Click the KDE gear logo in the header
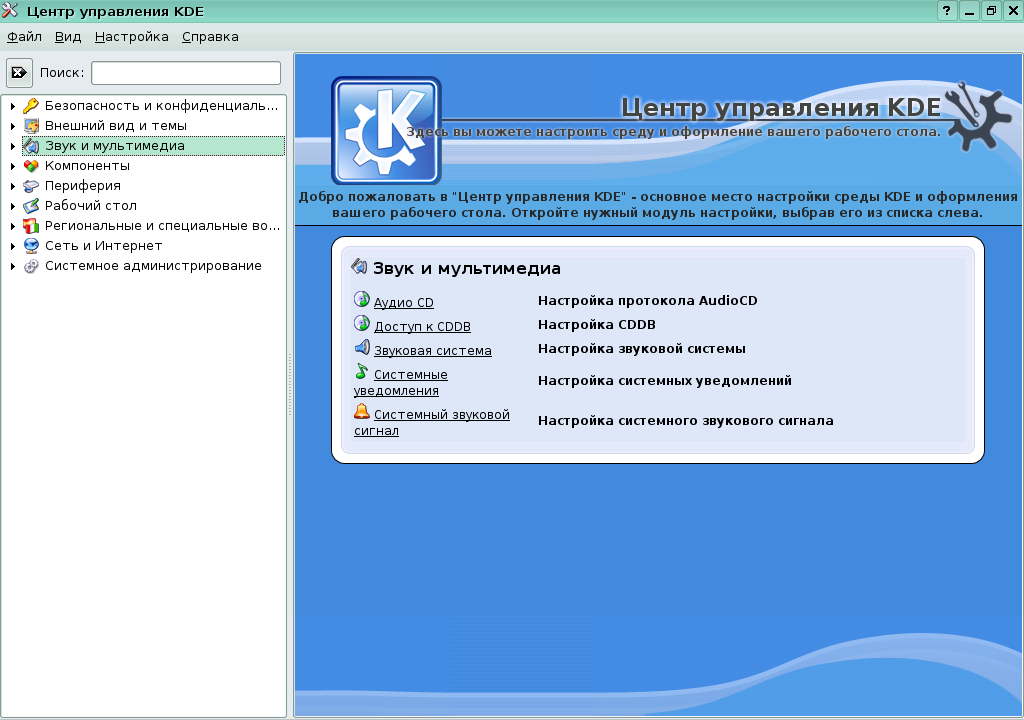The image size is (1024, 720). point(386,131)
